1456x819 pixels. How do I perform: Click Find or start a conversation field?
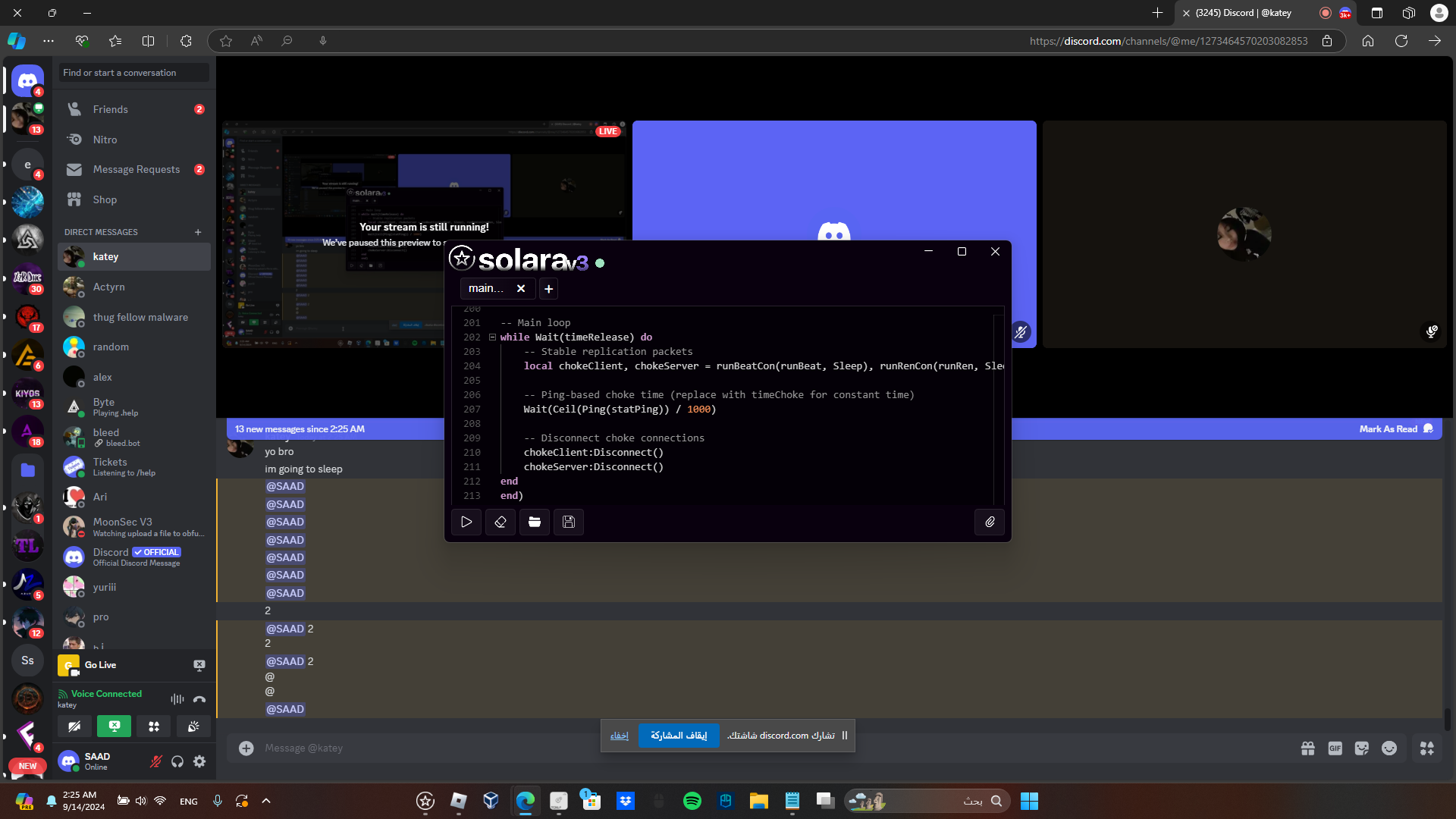134,73
